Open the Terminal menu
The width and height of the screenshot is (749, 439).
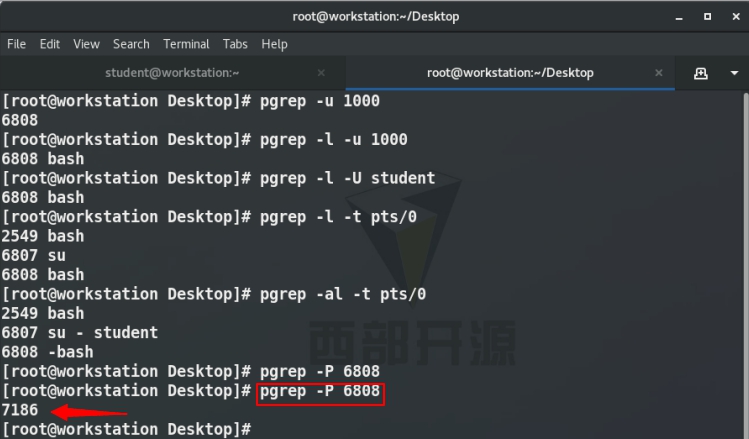coord(186,44)
